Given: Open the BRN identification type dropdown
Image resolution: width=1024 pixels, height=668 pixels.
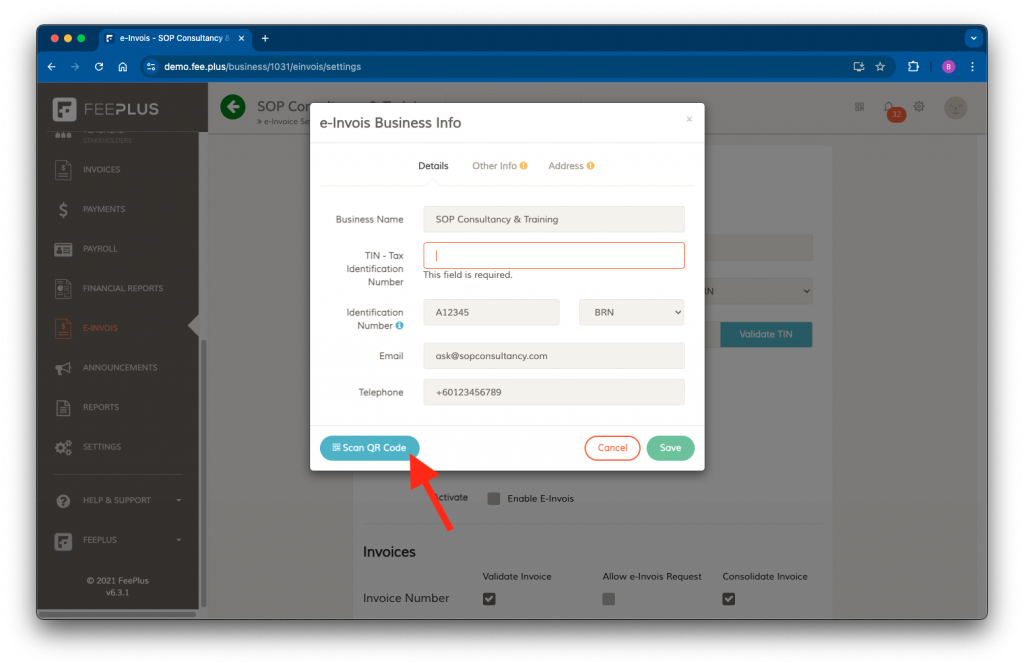Looking at the screenshot, I should pyautogui.click(x=631, y=312).
